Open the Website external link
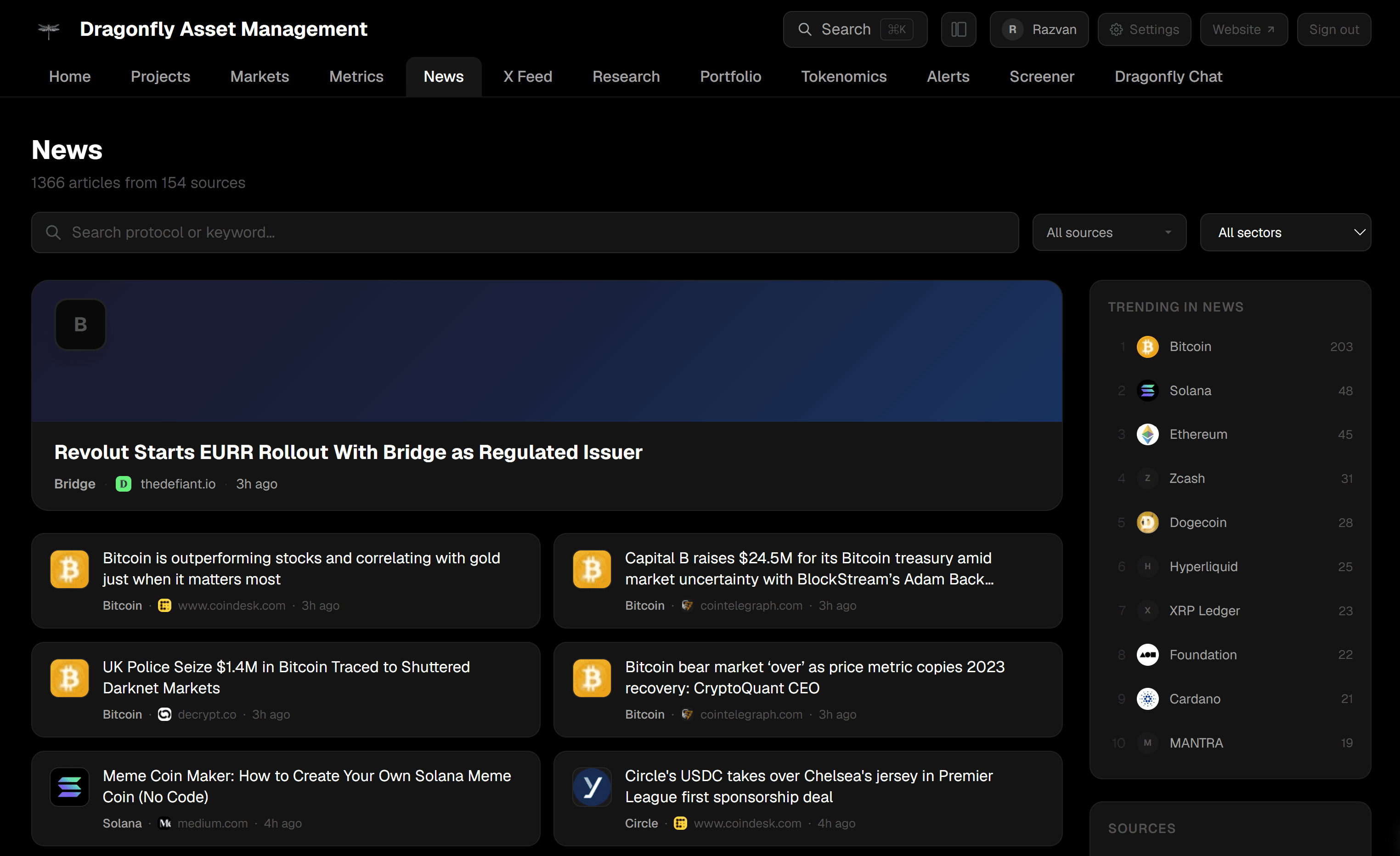1400x856 pixels. [x=1243, y=29]
